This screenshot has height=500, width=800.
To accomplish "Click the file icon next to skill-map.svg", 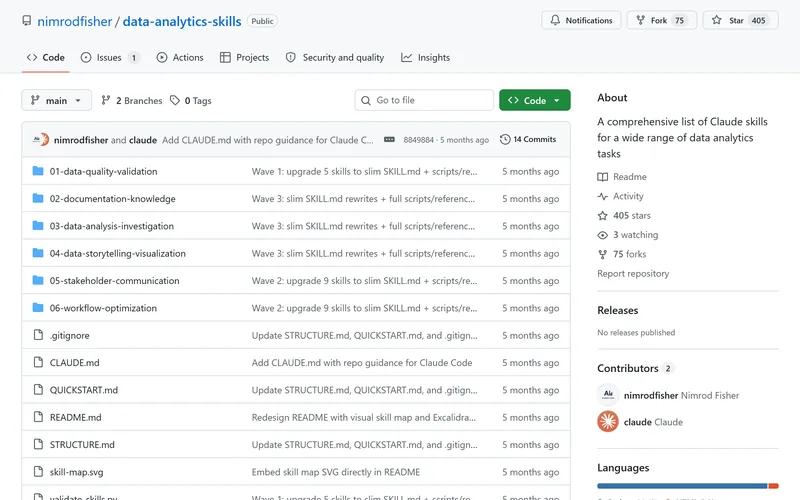I will pyautogui.click(x=38, y=471).
